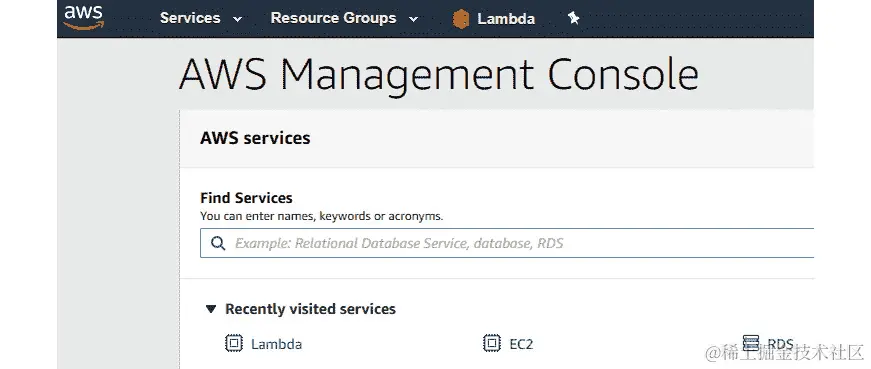The image size is (871, 369).
Task: Click the Lambda hexagon shortcut icon
Action: [460, 19]
